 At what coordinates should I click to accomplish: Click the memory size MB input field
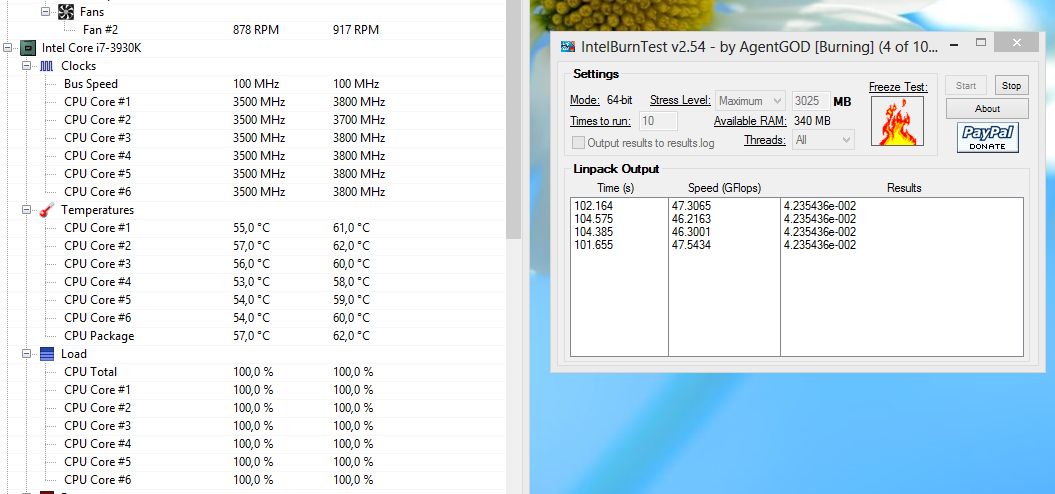point(811,101)
